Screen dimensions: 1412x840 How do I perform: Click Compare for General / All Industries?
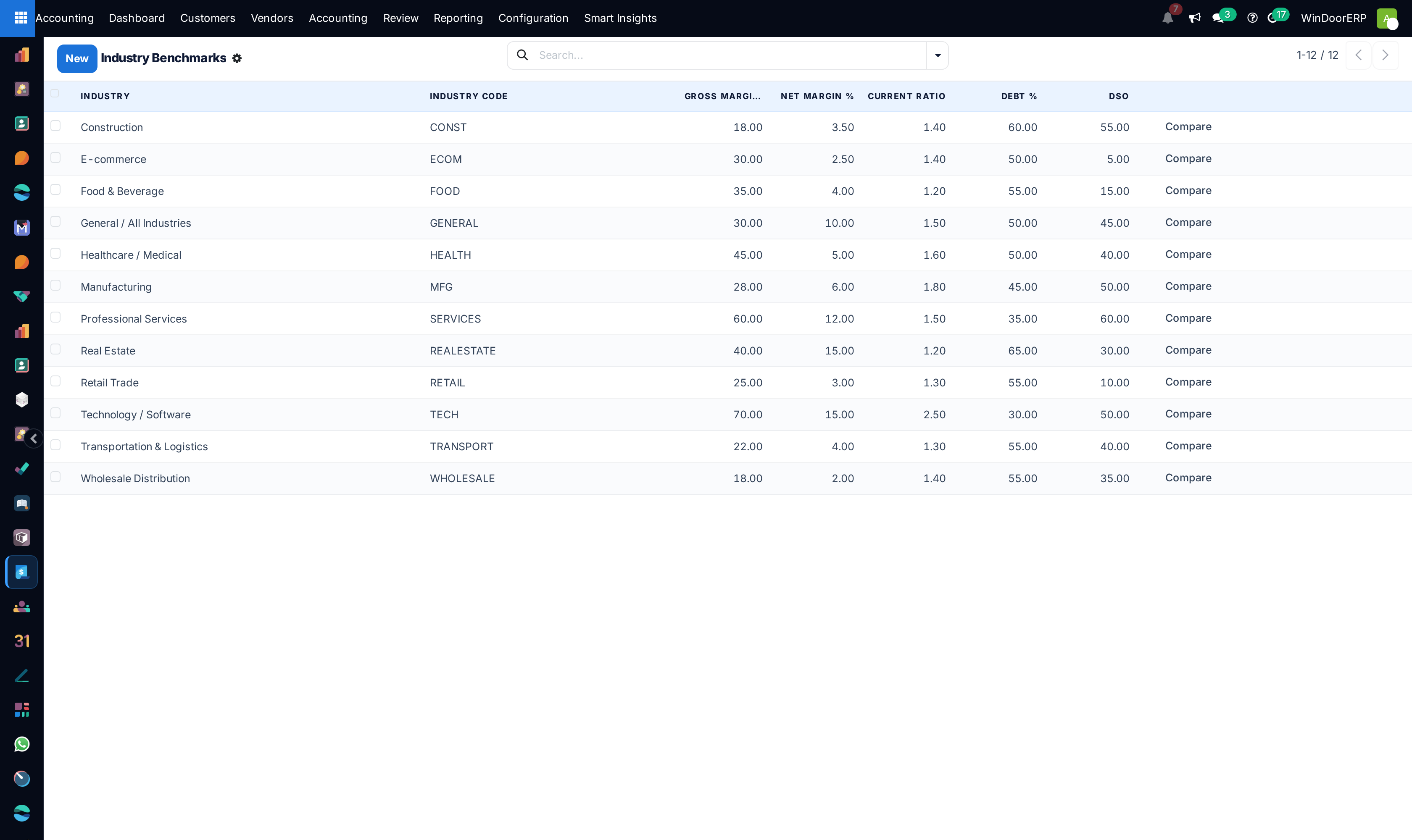(1188, 223)
